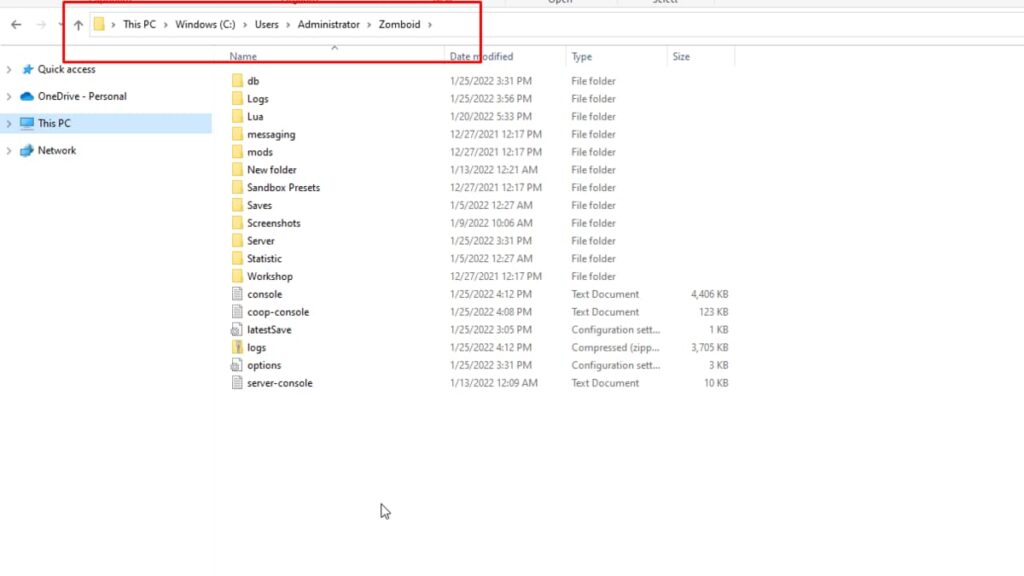This screenshot has width=1024, height=576.
Task: Click the server-console text document icon
Action: (237, 383)
